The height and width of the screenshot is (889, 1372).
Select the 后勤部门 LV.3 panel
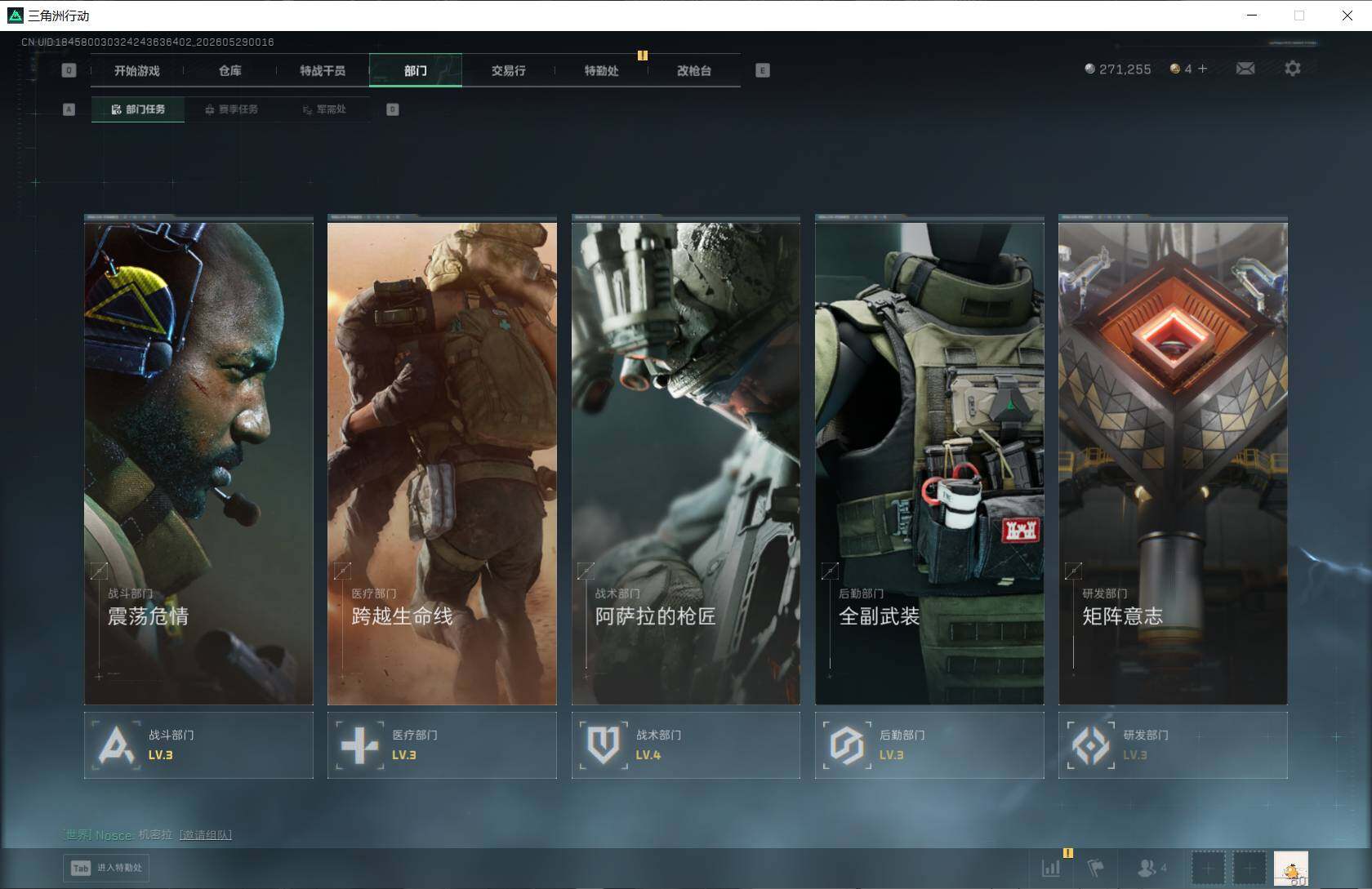929,745
